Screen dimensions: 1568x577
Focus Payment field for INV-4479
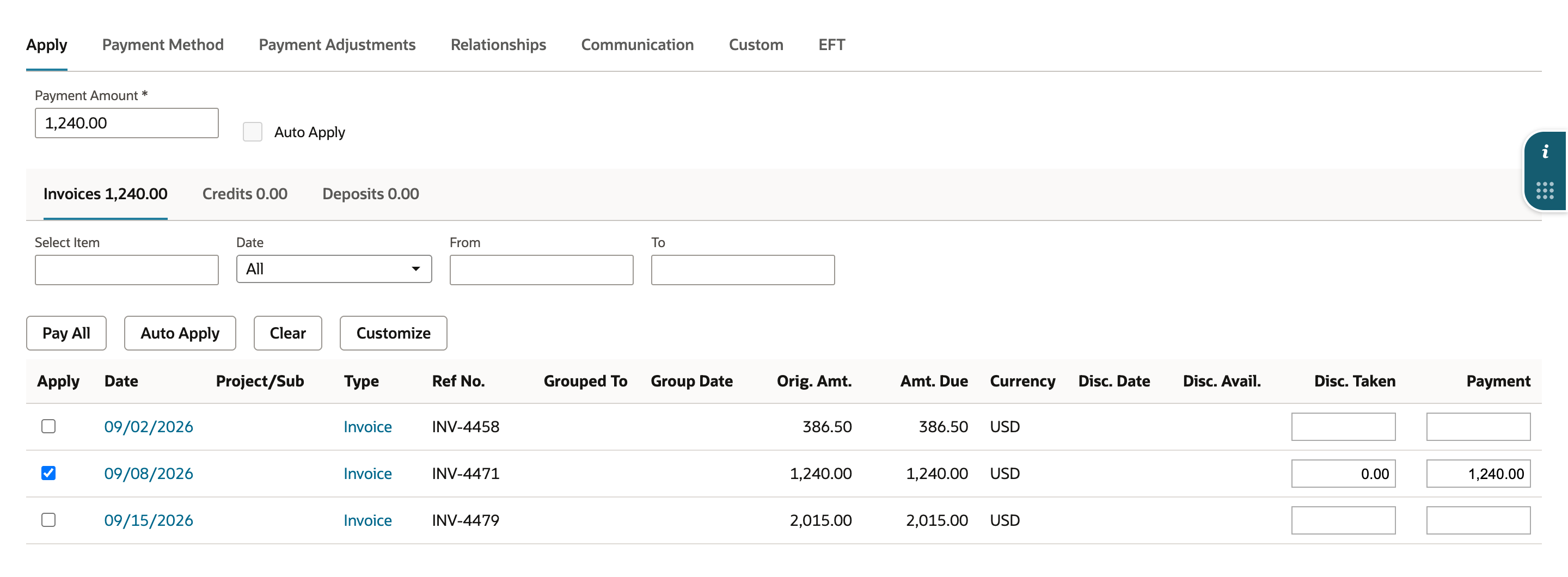pyautogui.click(x=1479, y=520)
